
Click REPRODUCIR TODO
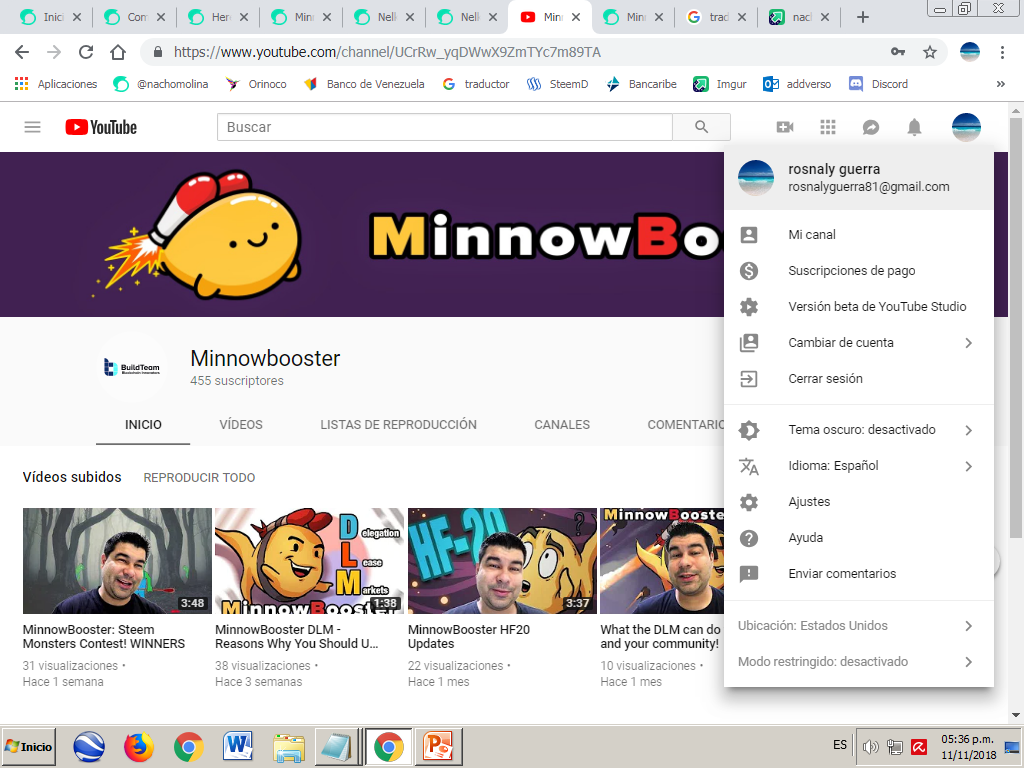[199, 478]
